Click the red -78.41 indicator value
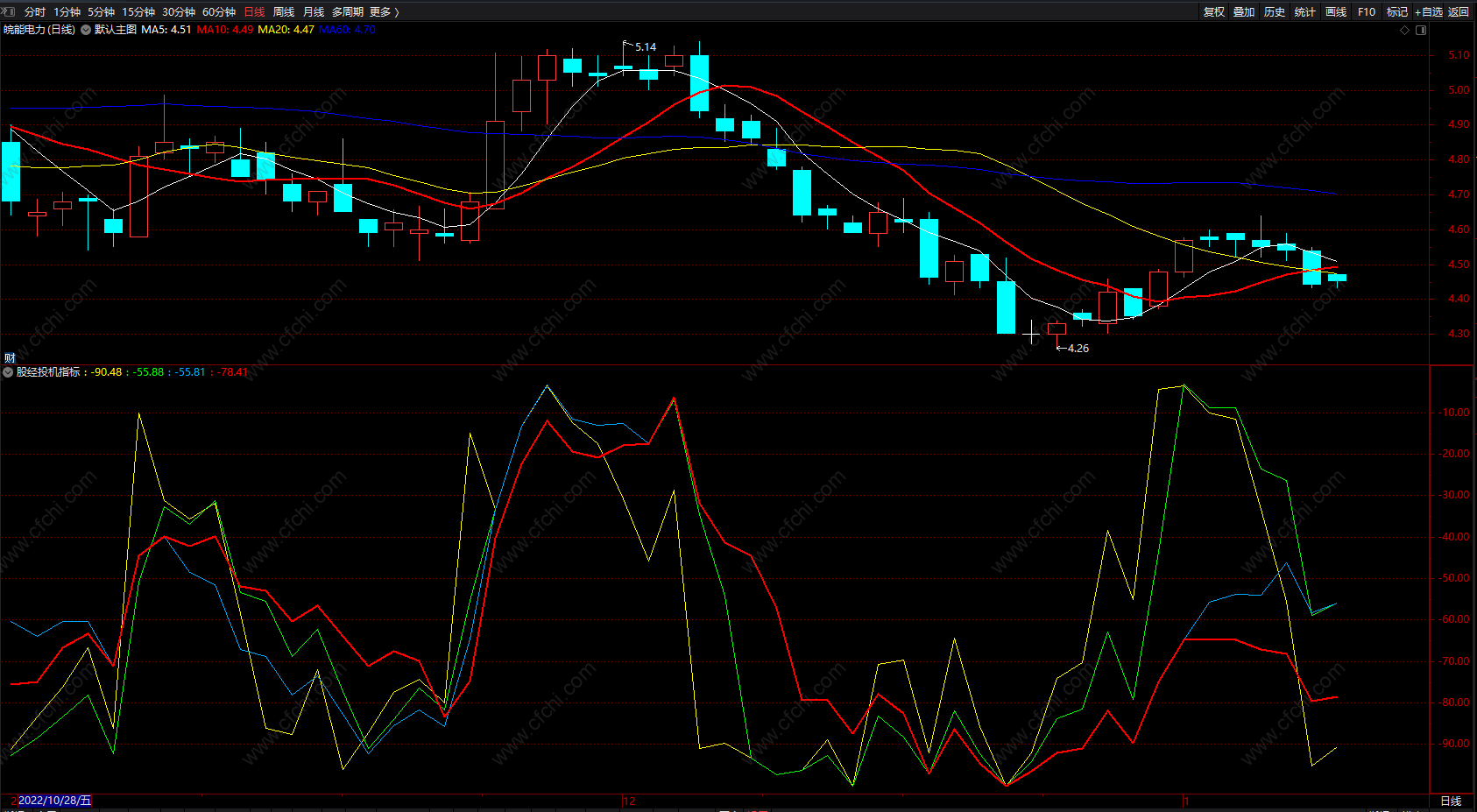The image size is (1477, 812). click(233, 372)
